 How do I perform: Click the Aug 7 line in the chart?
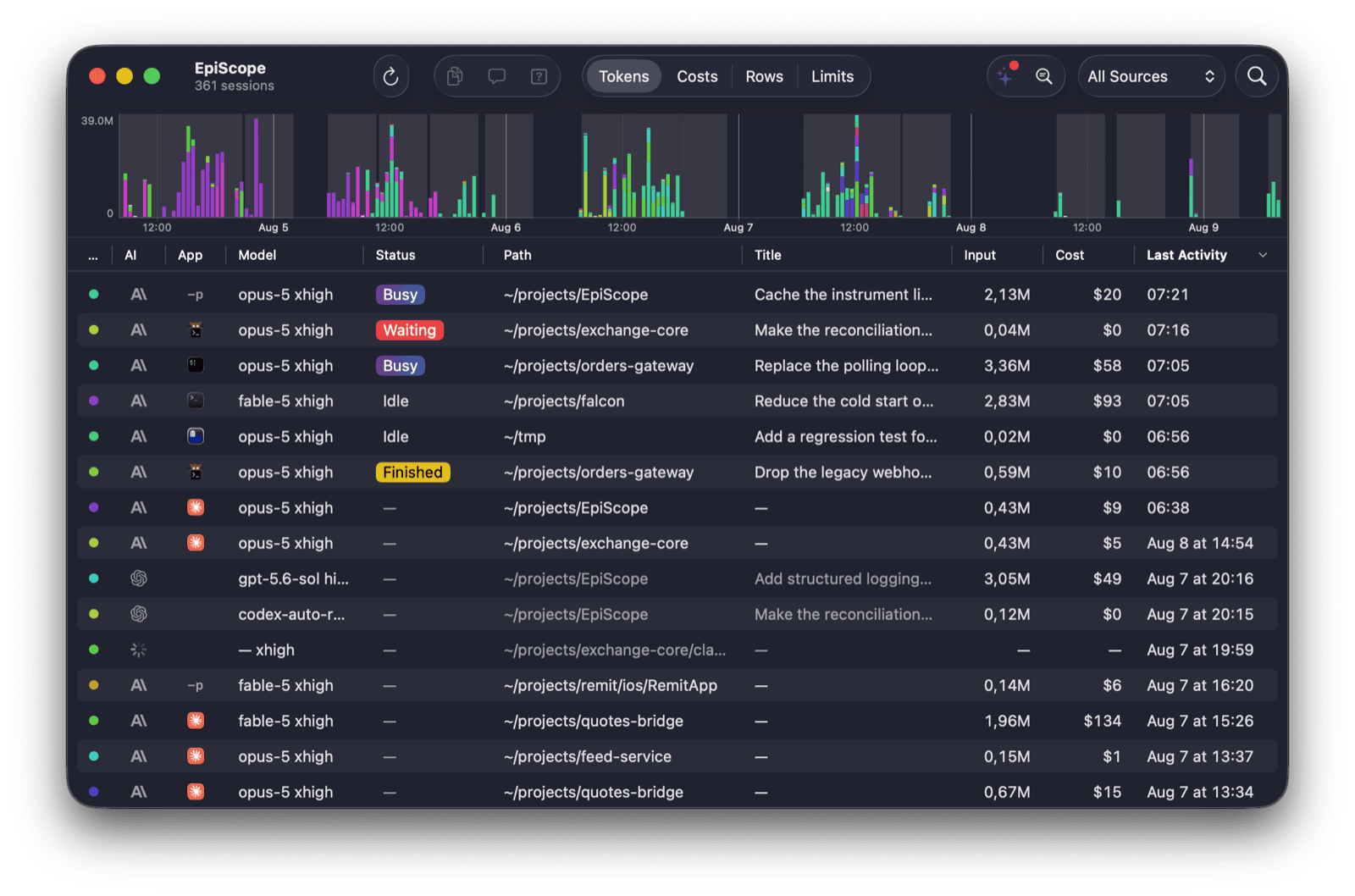[738, 166]
